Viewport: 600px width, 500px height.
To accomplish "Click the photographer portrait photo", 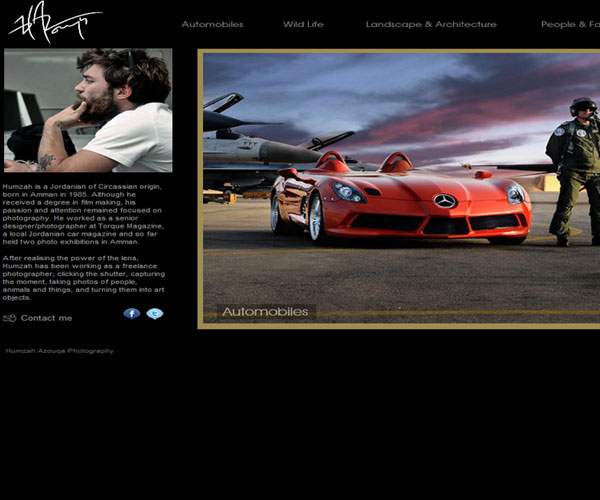I will [88, 110].
